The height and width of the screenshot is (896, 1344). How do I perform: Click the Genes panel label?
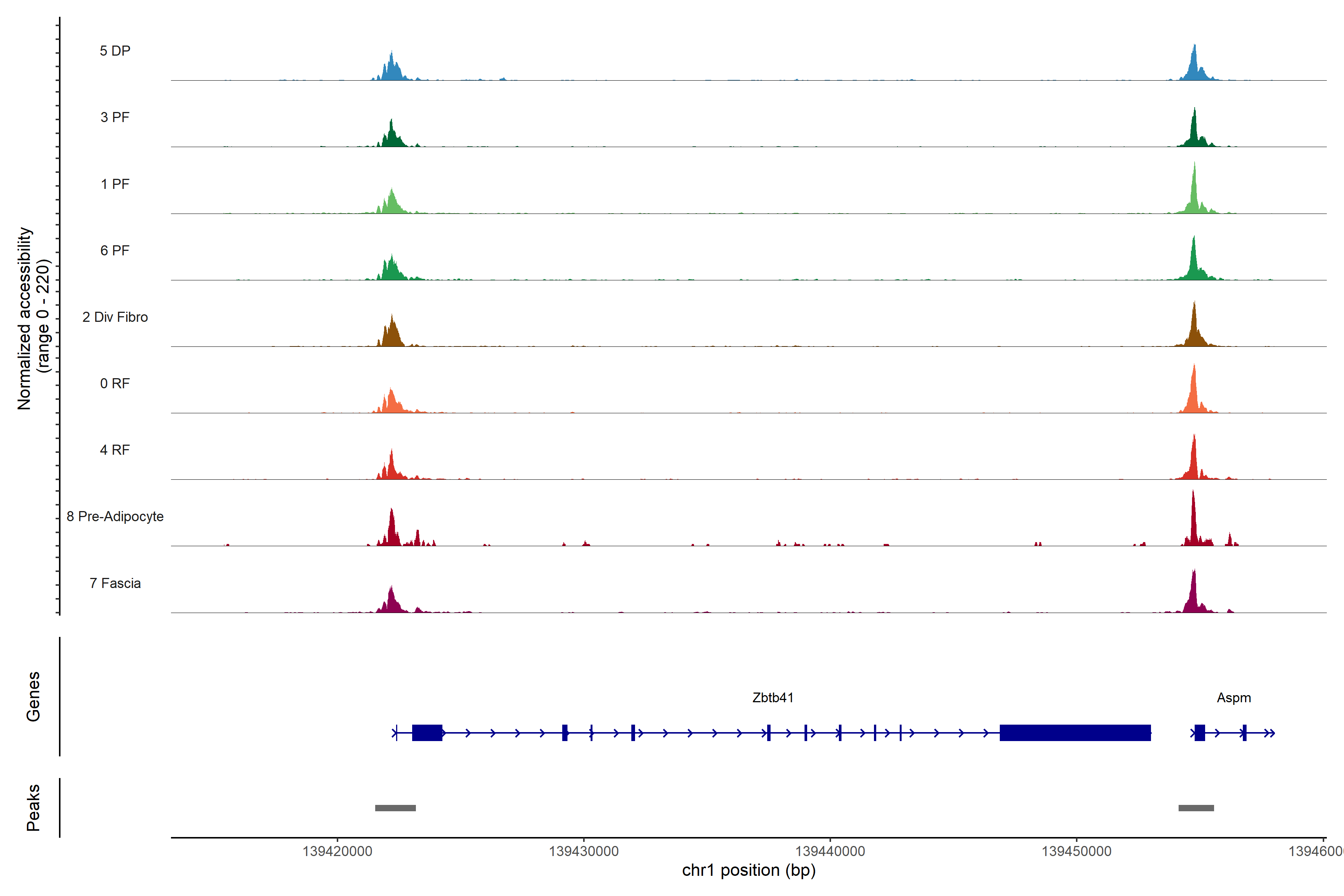click(x=33, y=696)
